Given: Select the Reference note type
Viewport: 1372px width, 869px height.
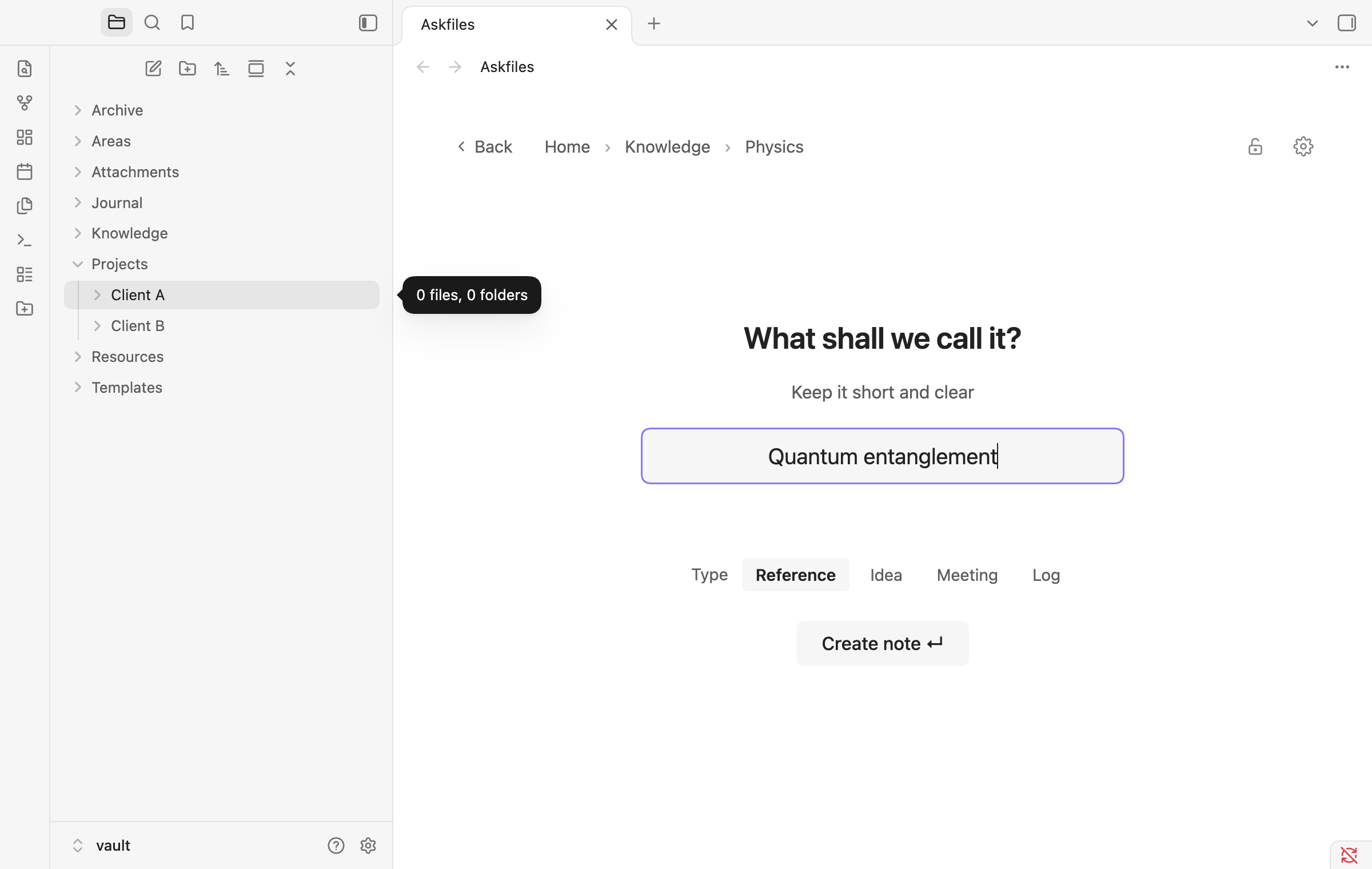Looking at the screenshot, I should click(795, 575).
